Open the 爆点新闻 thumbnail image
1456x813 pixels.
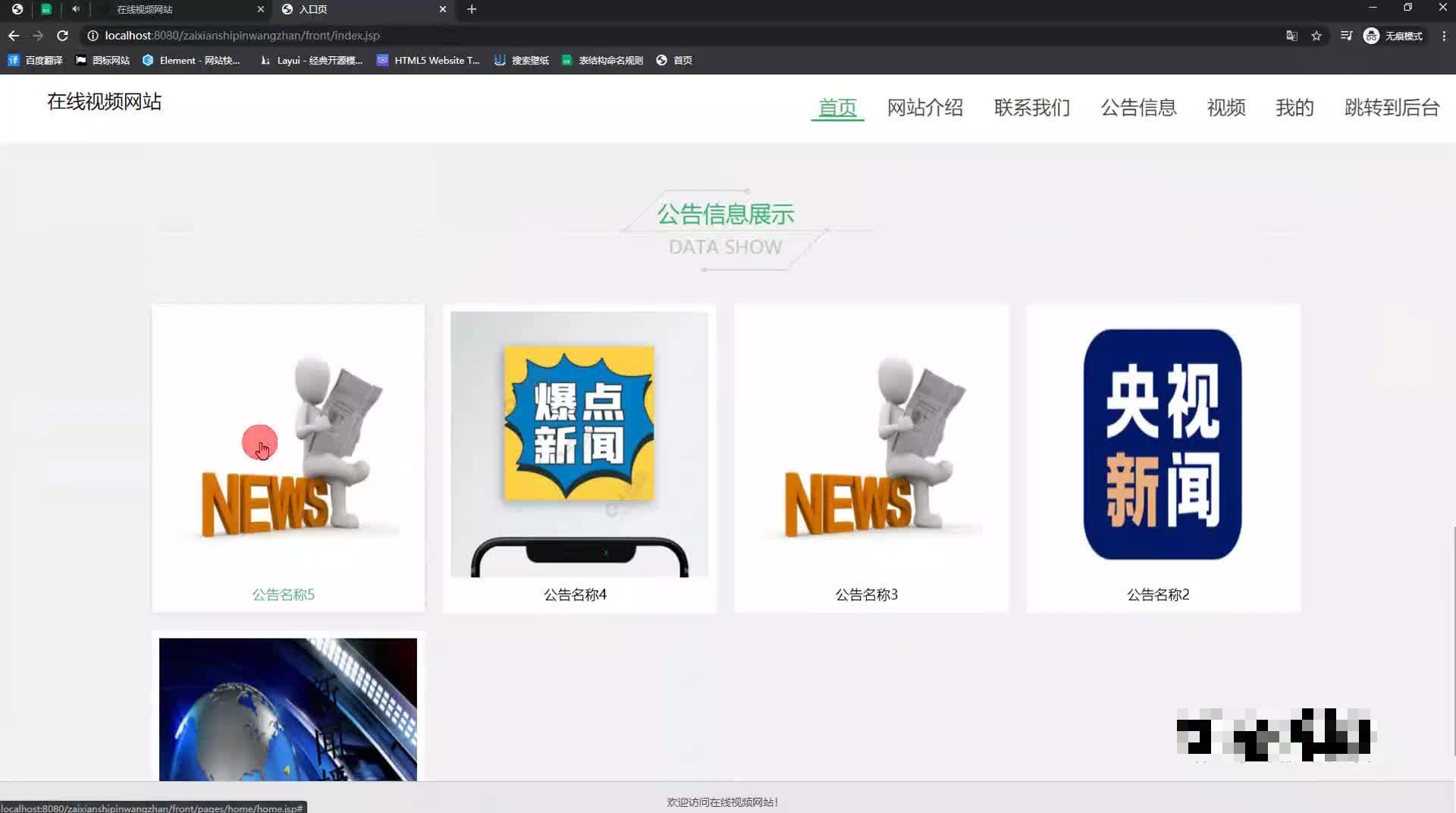pyautogui.click(x=579, y=444)
